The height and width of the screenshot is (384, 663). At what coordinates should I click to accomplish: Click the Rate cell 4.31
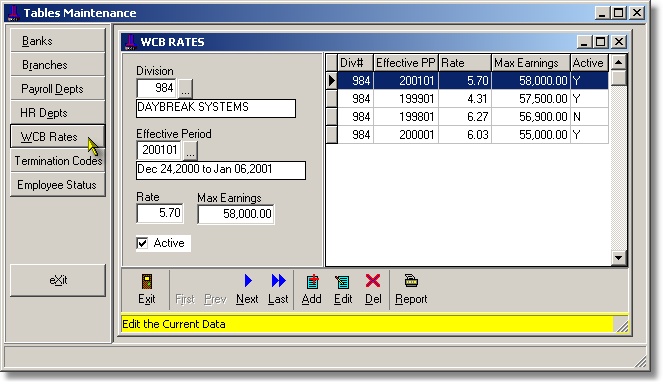465,99
